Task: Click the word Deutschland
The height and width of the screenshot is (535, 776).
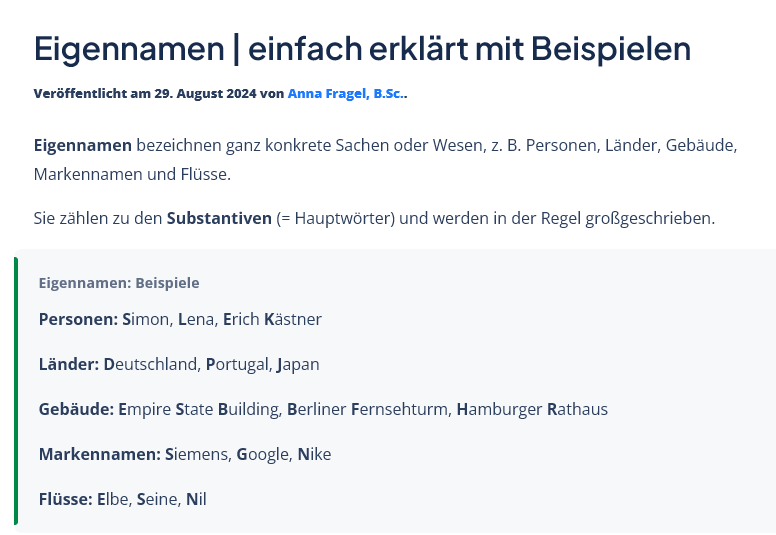Action: pyautogui.click(x=152, y=364)
